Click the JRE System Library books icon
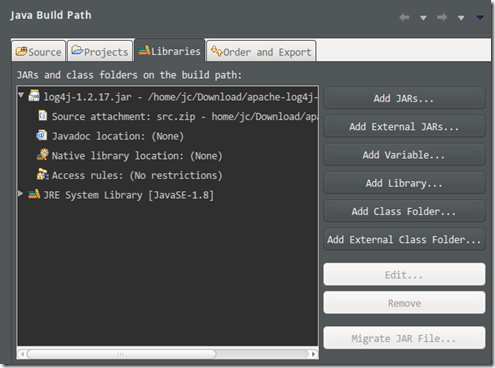This screenshot has height=368, width=495. (x=34, y=194)
